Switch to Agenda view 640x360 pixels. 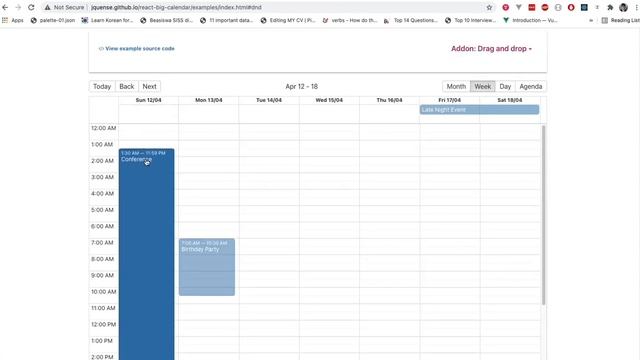coord(531,87)
